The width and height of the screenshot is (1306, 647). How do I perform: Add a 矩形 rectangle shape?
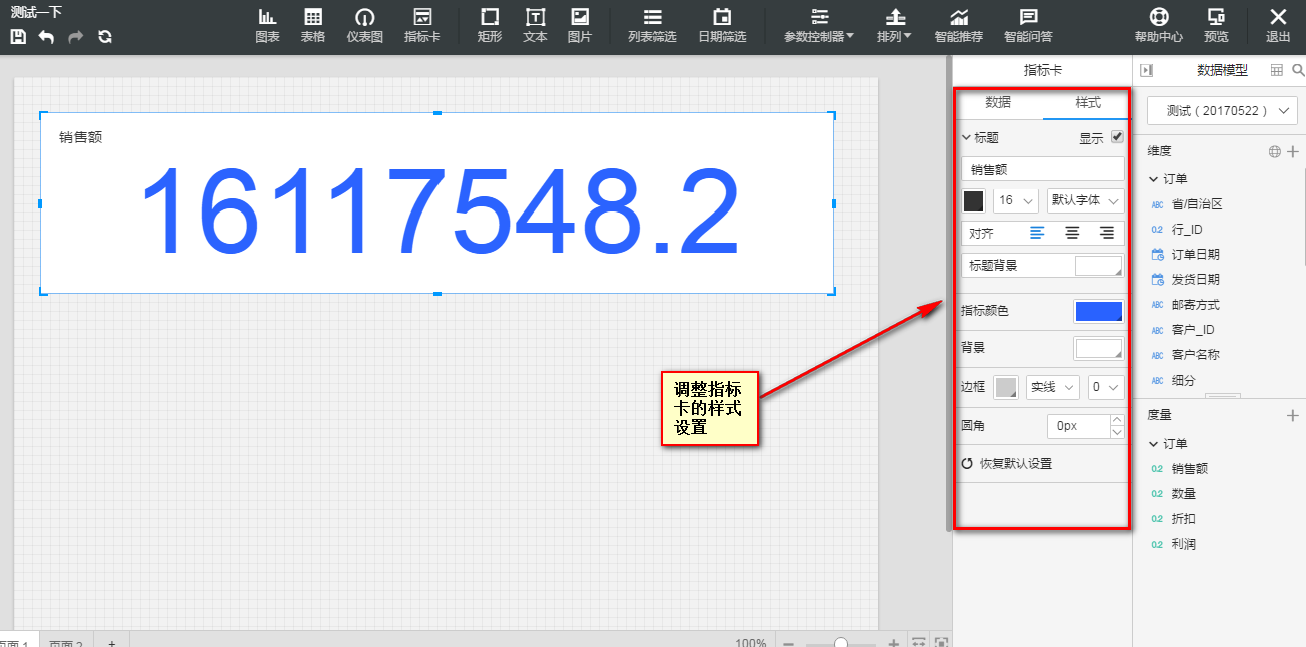(490, 25)
